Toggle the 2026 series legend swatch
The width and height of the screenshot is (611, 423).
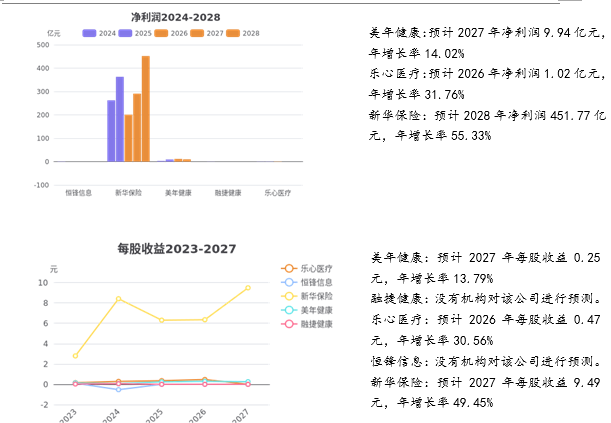[x=161, y=33]
